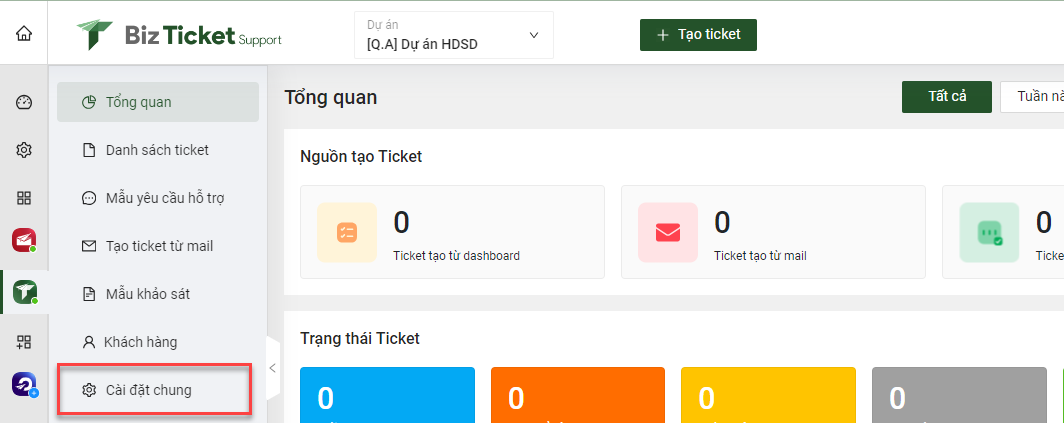This screenshot has width=1064, height=423.
Task: Click the Biz Ticket Support logo
Action: pyautogui.click(x=178, y=35)
